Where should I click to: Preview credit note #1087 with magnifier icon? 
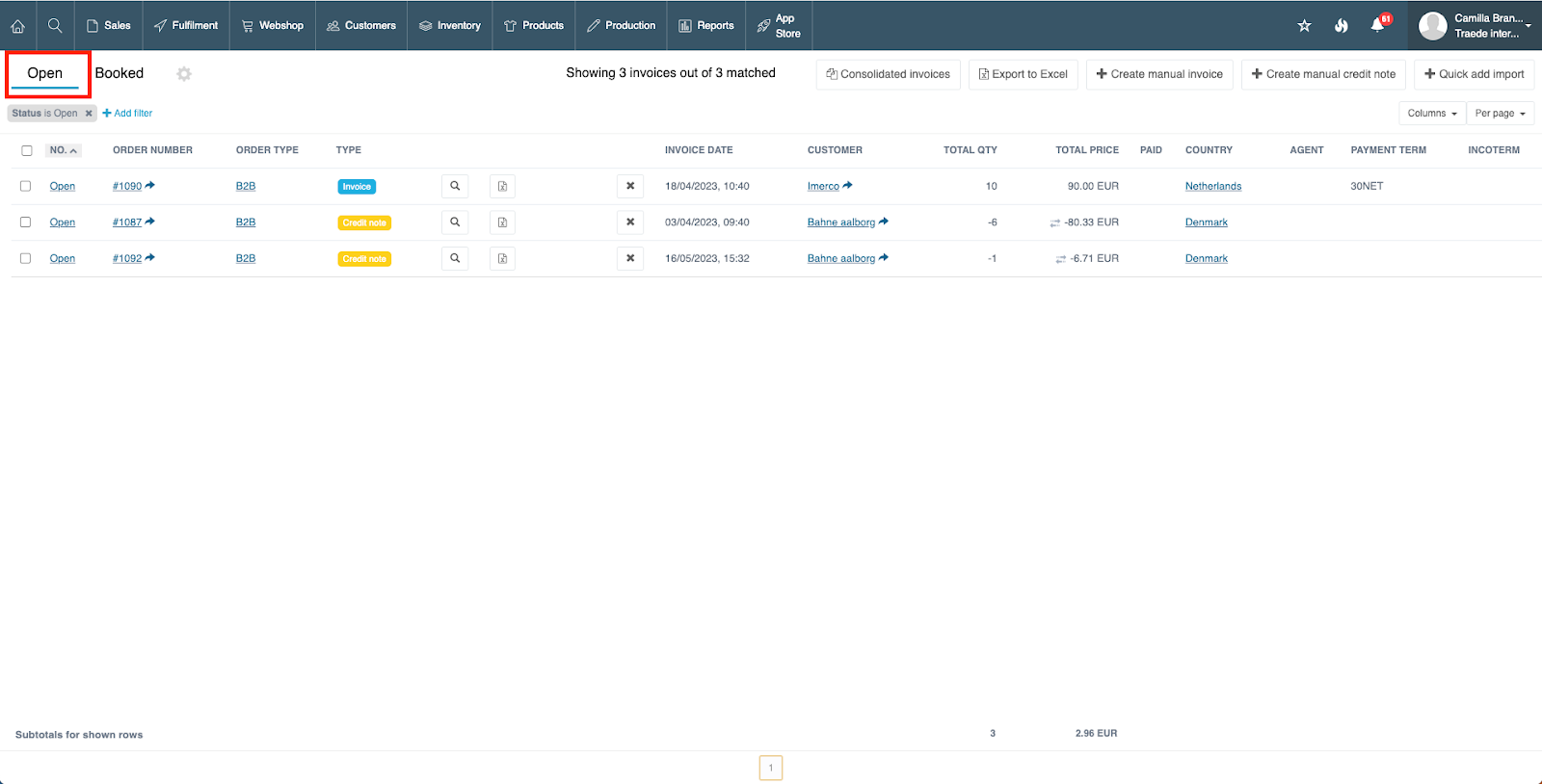coord(455,222)
